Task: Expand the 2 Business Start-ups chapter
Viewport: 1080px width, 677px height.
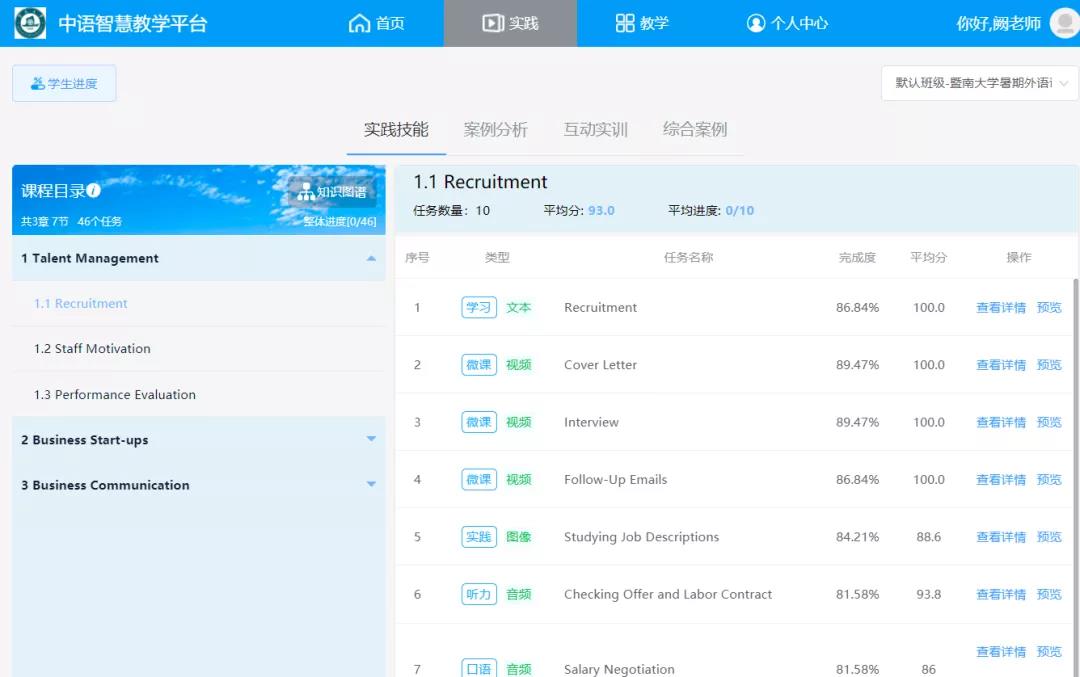Action: click(x=371, y=440)
